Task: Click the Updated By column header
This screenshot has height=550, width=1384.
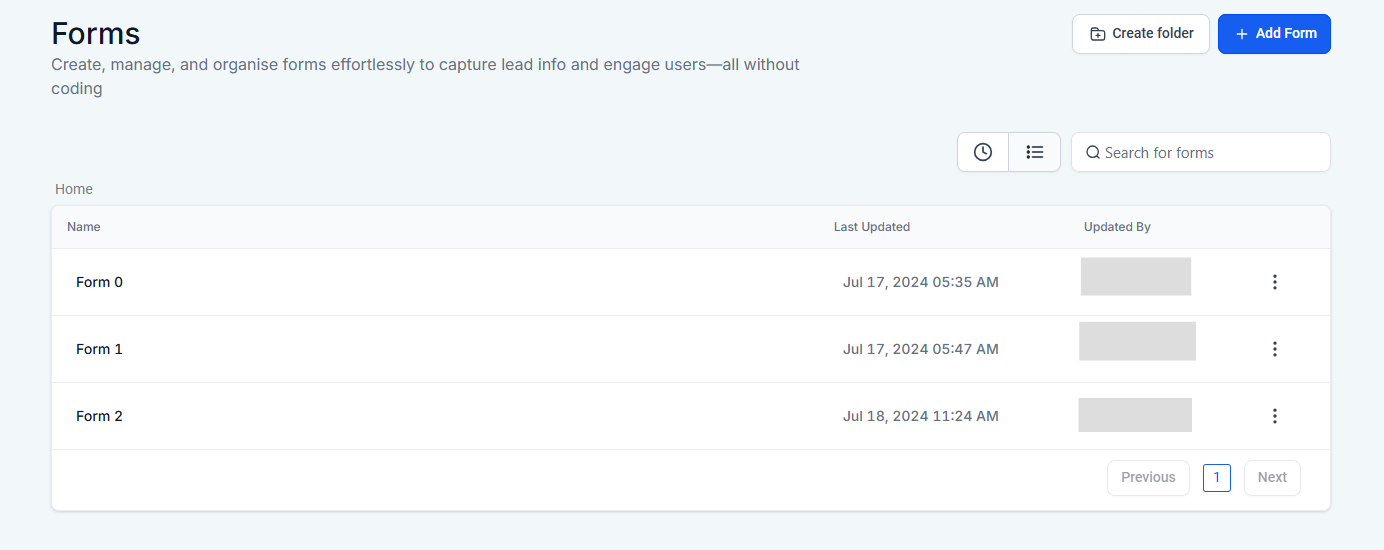Action: 1117,227
